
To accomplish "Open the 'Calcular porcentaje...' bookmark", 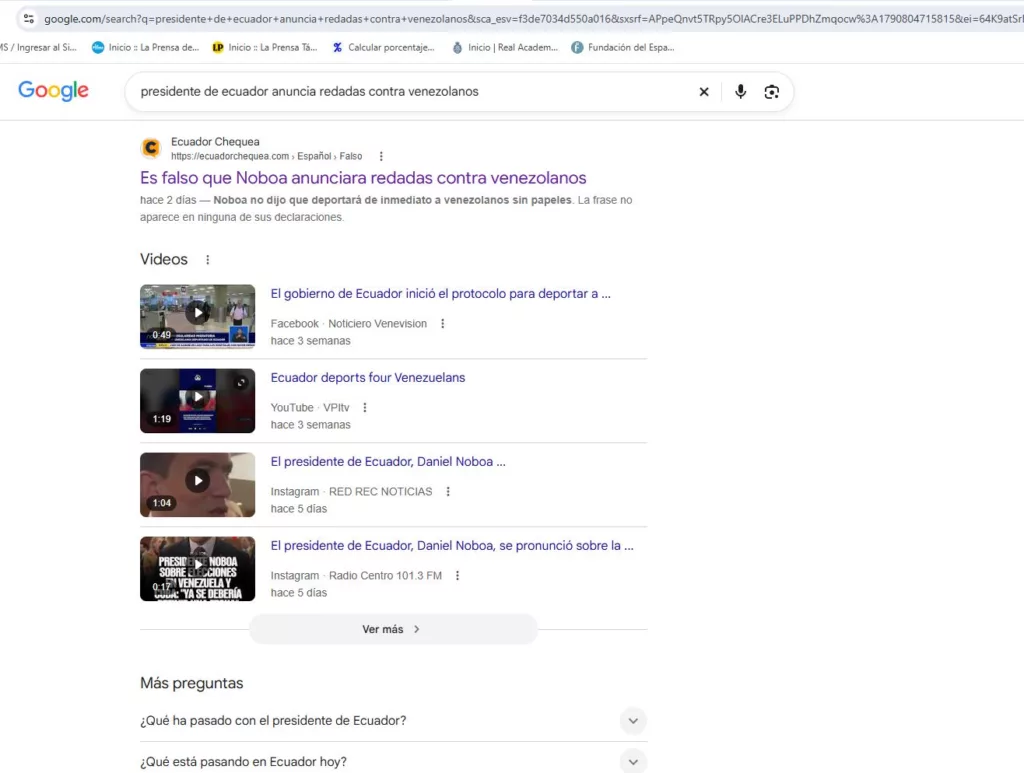I will click(383, 48).
